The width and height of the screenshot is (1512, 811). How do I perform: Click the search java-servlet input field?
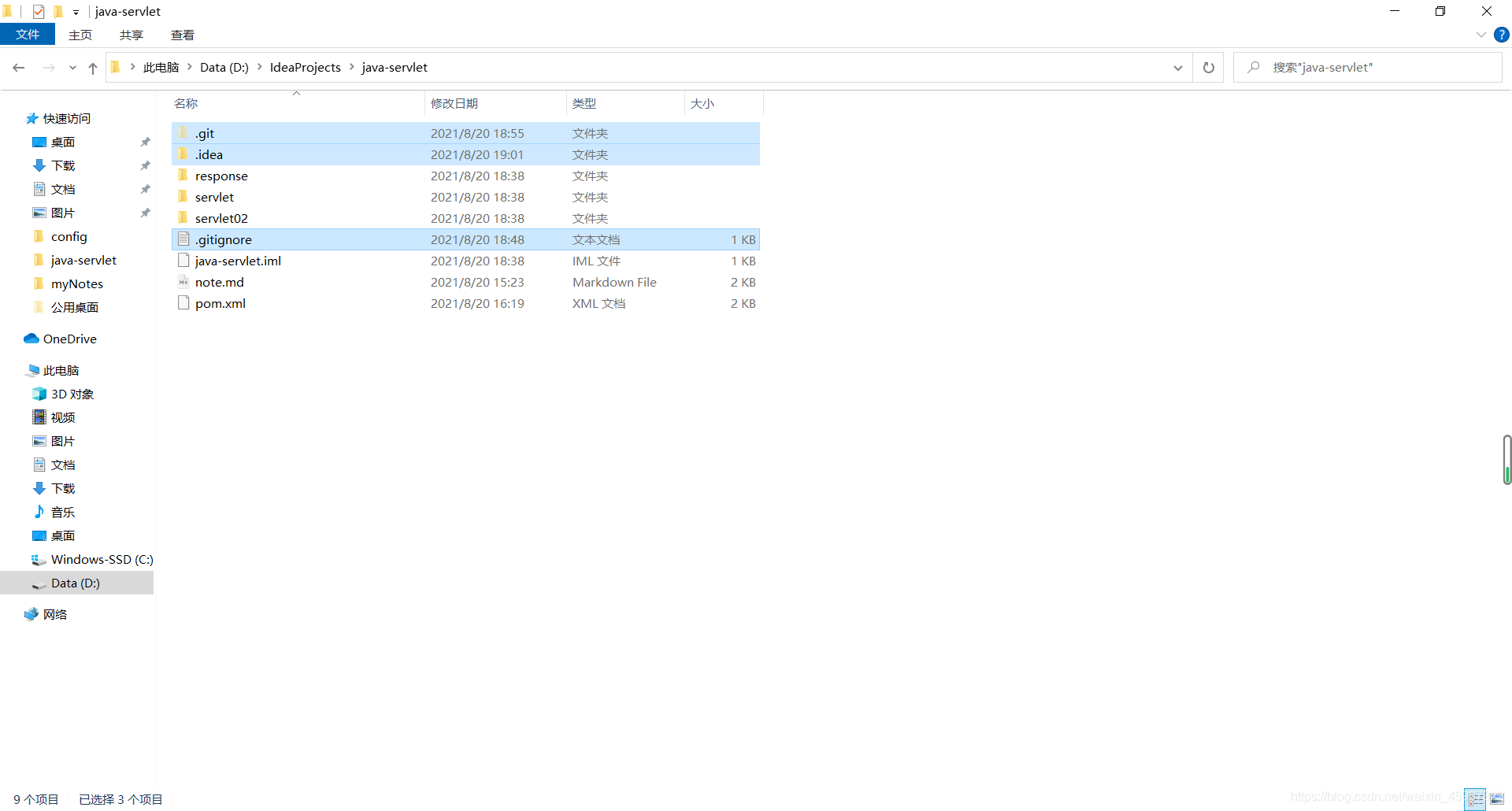[1368, 68]
